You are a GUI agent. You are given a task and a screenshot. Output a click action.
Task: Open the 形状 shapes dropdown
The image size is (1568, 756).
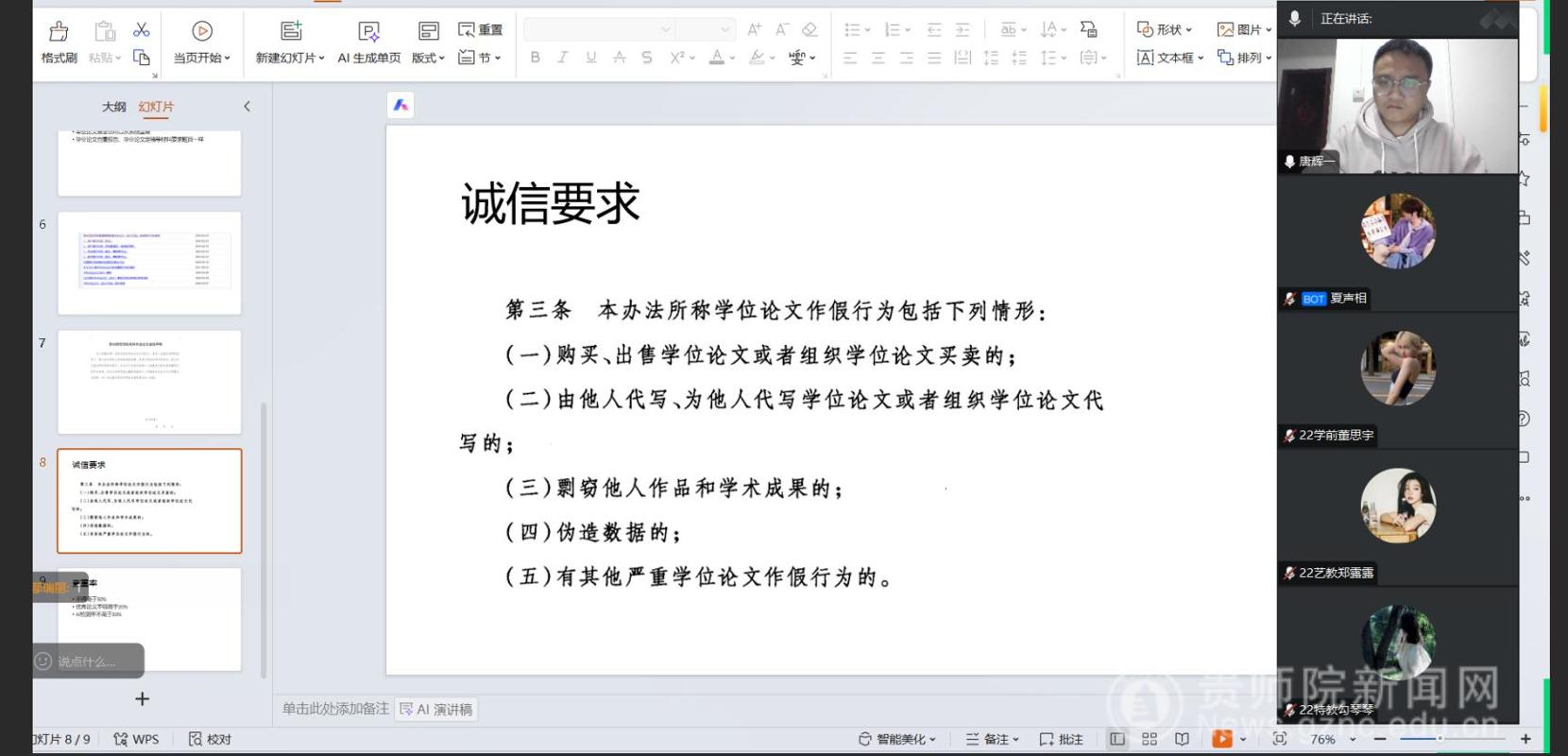(x=1165, y=30)
